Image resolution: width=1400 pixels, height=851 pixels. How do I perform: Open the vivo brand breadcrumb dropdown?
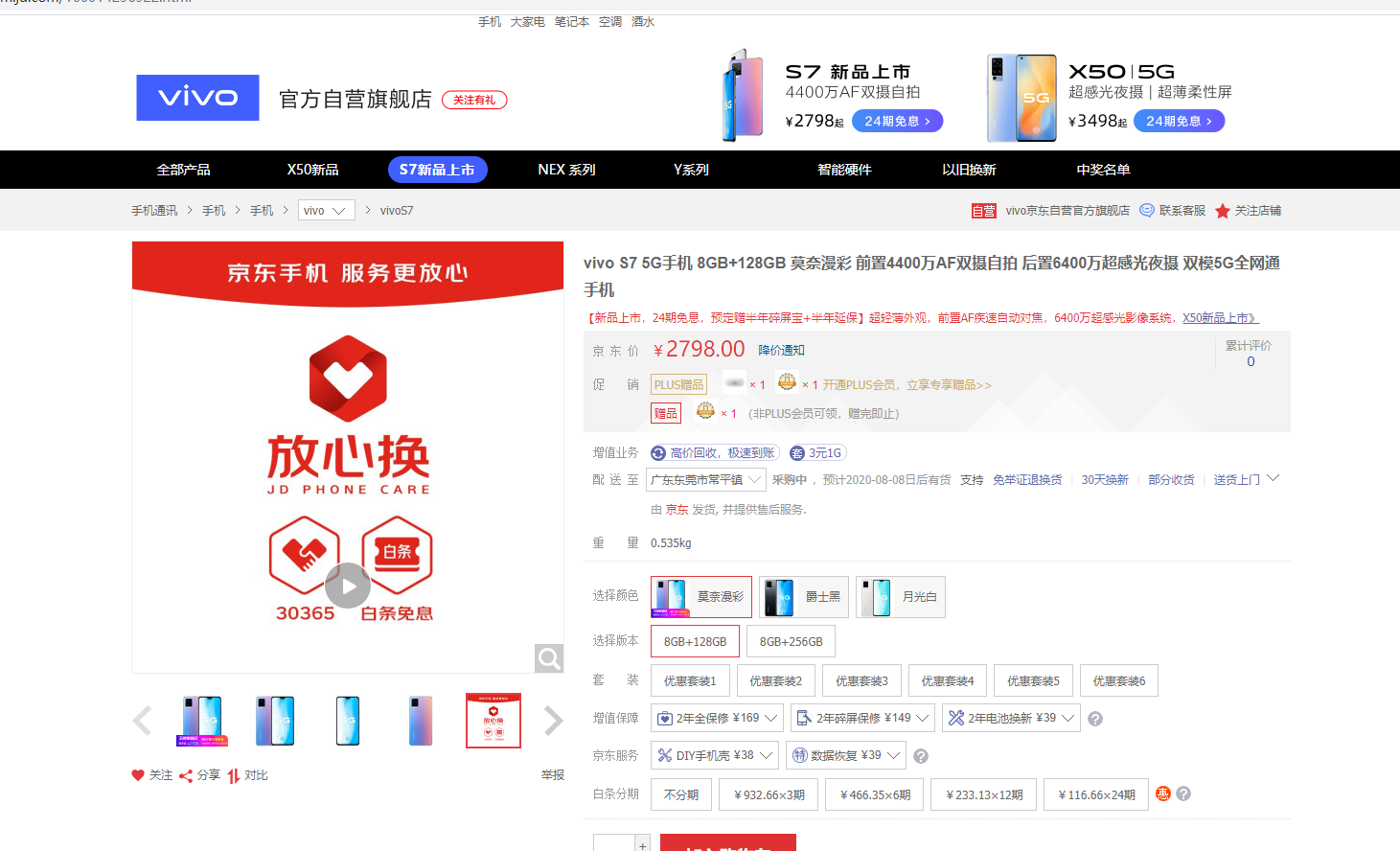click(327, 210)
